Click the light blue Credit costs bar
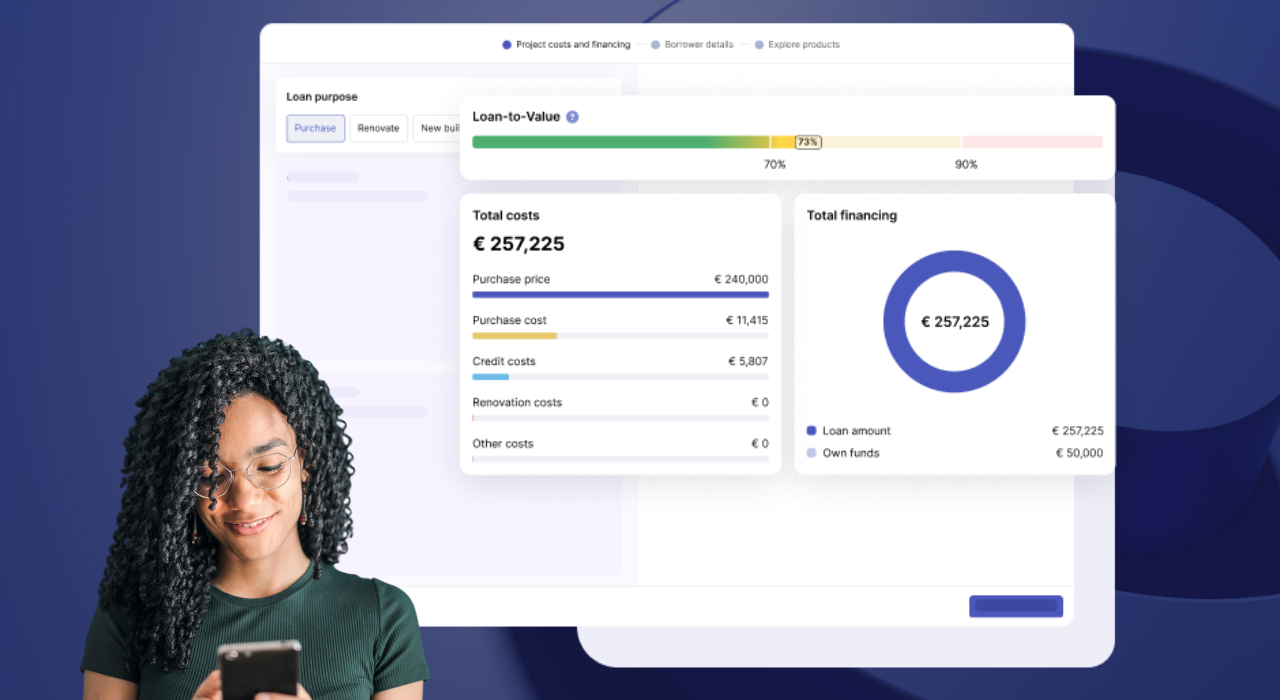 pos(491,377)
